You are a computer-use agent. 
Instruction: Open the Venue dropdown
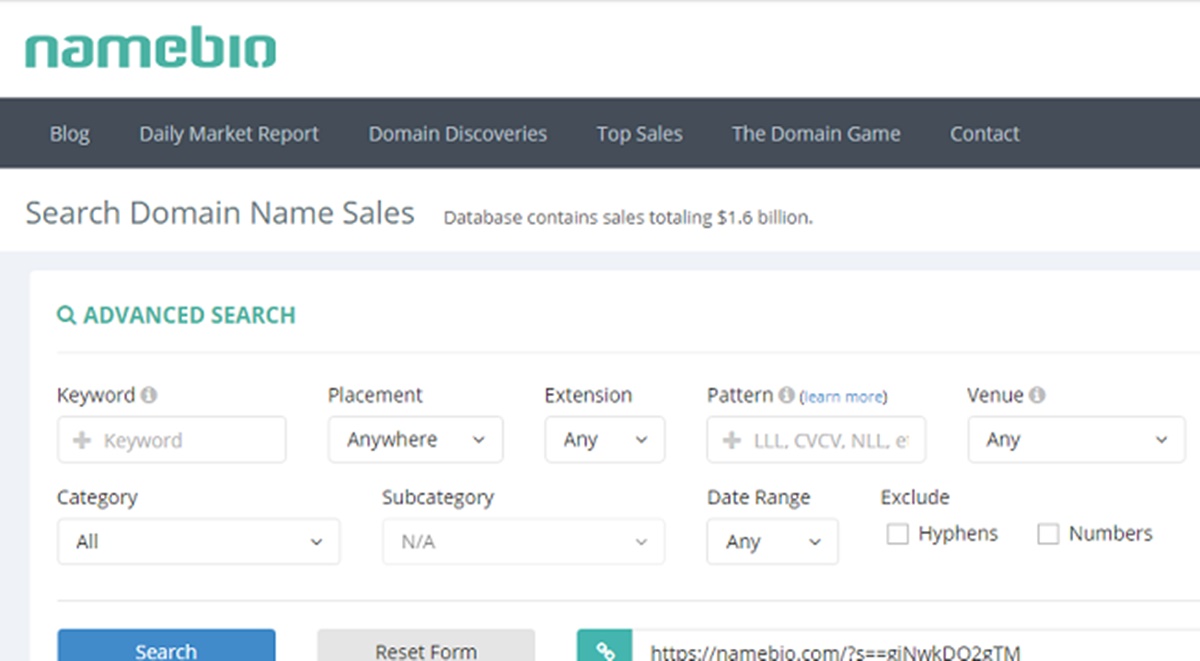[1076, 440]
